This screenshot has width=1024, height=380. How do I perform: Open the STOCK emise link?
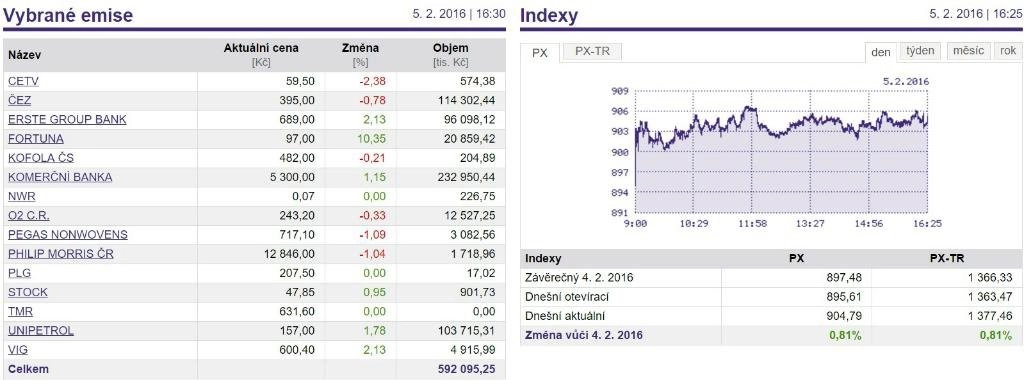(27, 292)
